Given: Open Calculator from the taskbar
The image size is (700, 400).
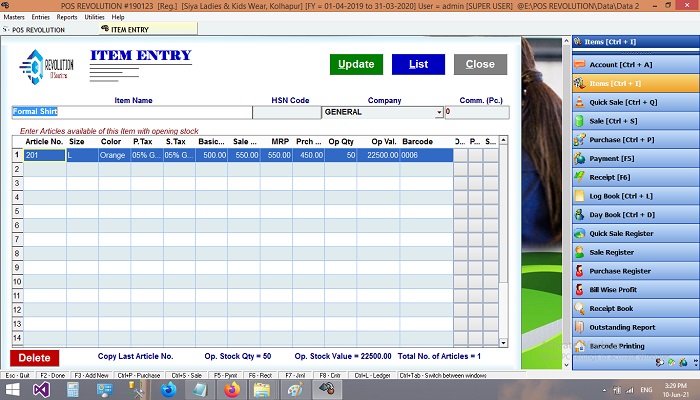Looking at the screenshot, I should tap(73, 390).
